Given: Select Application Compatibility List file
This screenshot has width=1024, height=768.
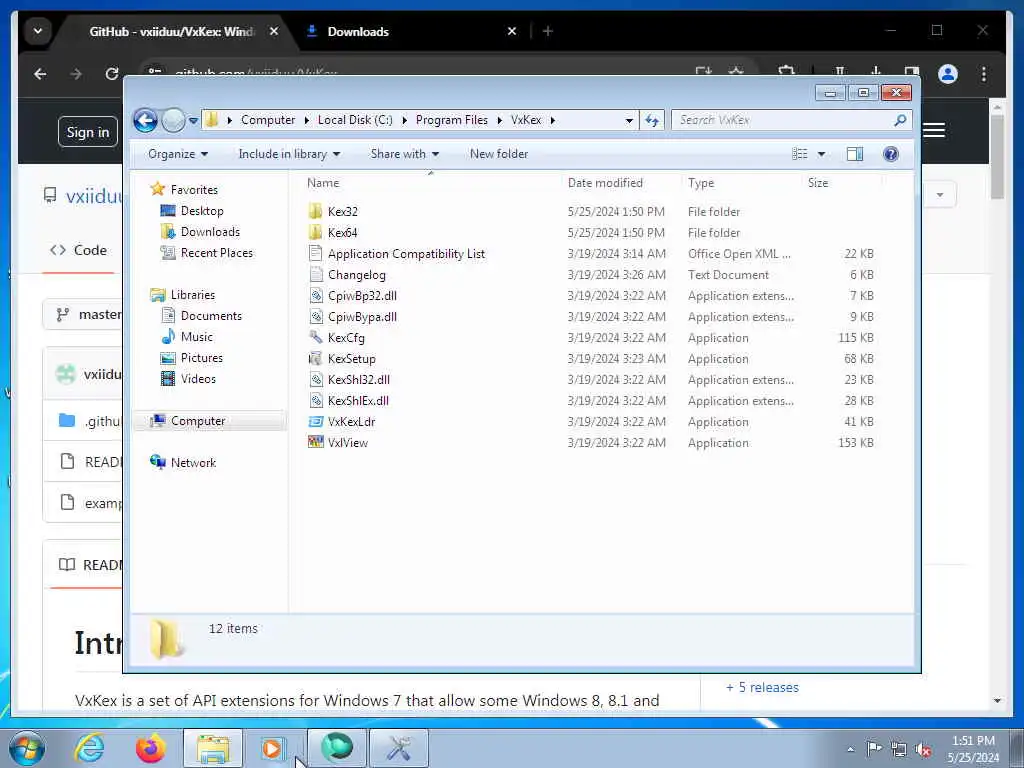Looking at the screenshot, I should tap(406, 253).
